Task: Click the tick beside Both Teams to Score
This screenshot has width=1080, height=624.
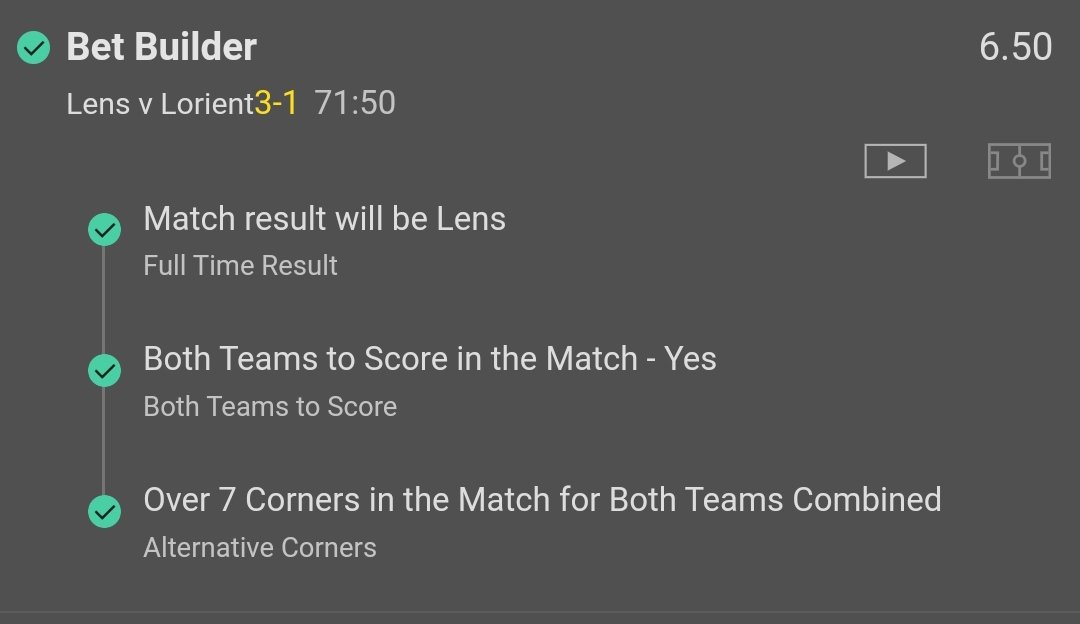Action: click(x=104, y=371)
